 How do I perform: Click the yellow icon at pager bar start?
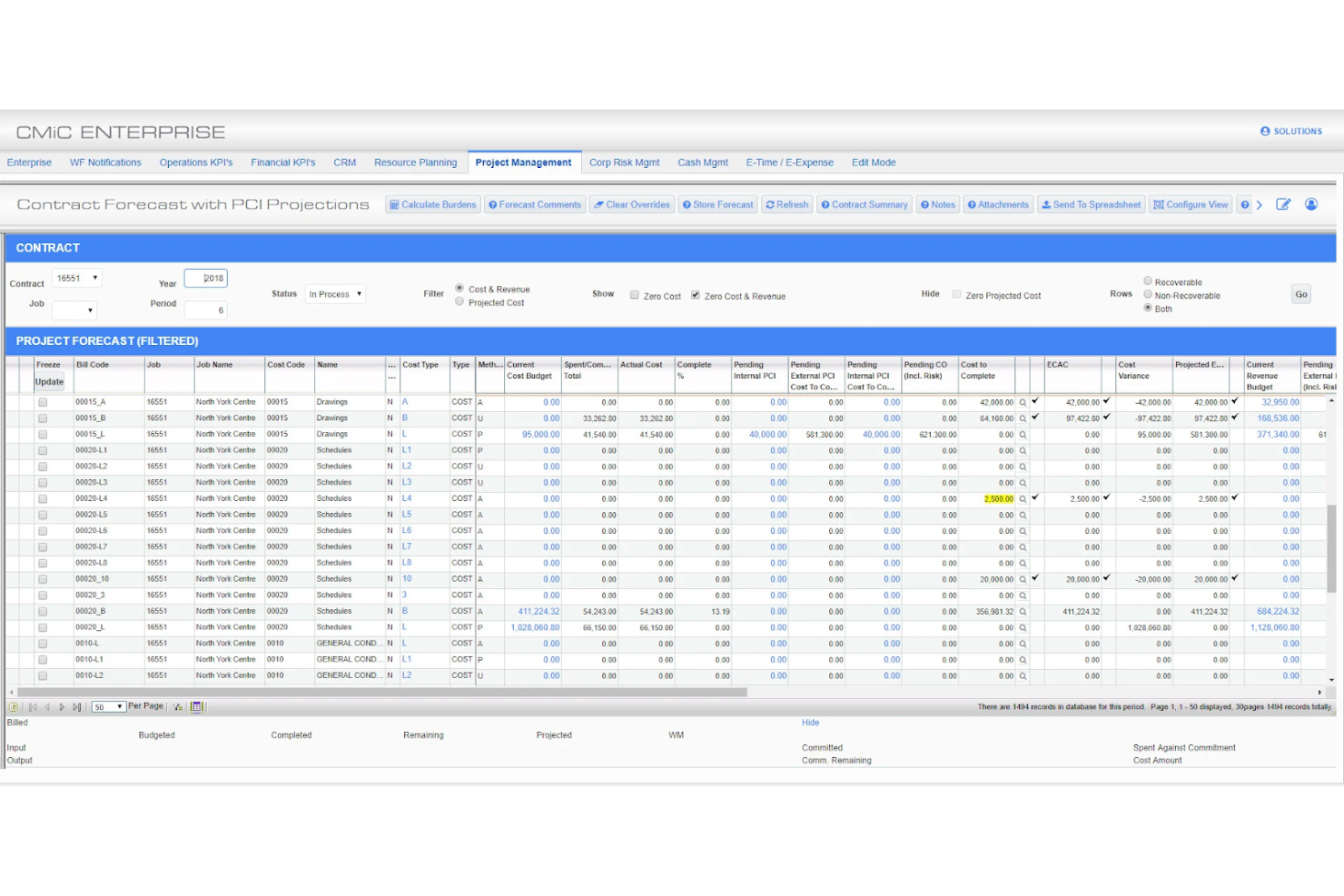pos(14,707)
